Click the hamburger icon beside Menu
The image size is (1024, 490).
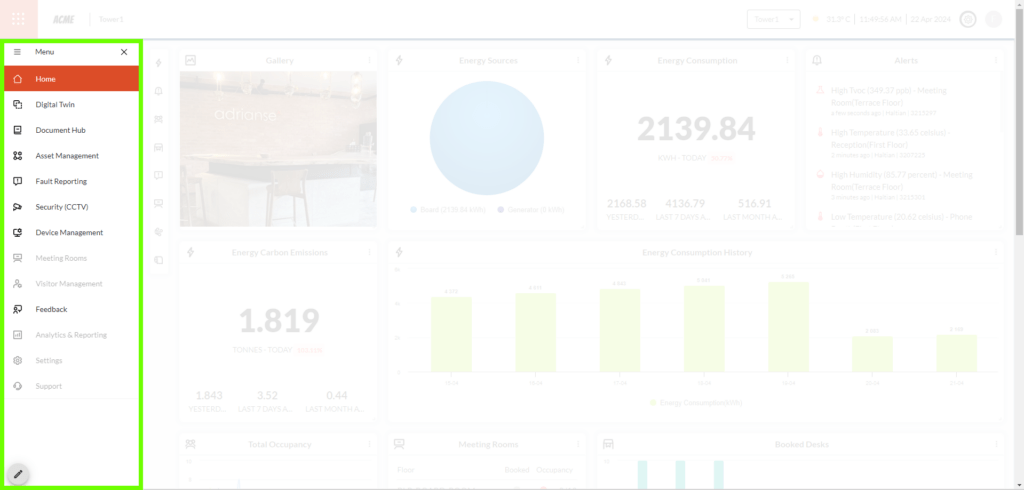click(17, 52)
